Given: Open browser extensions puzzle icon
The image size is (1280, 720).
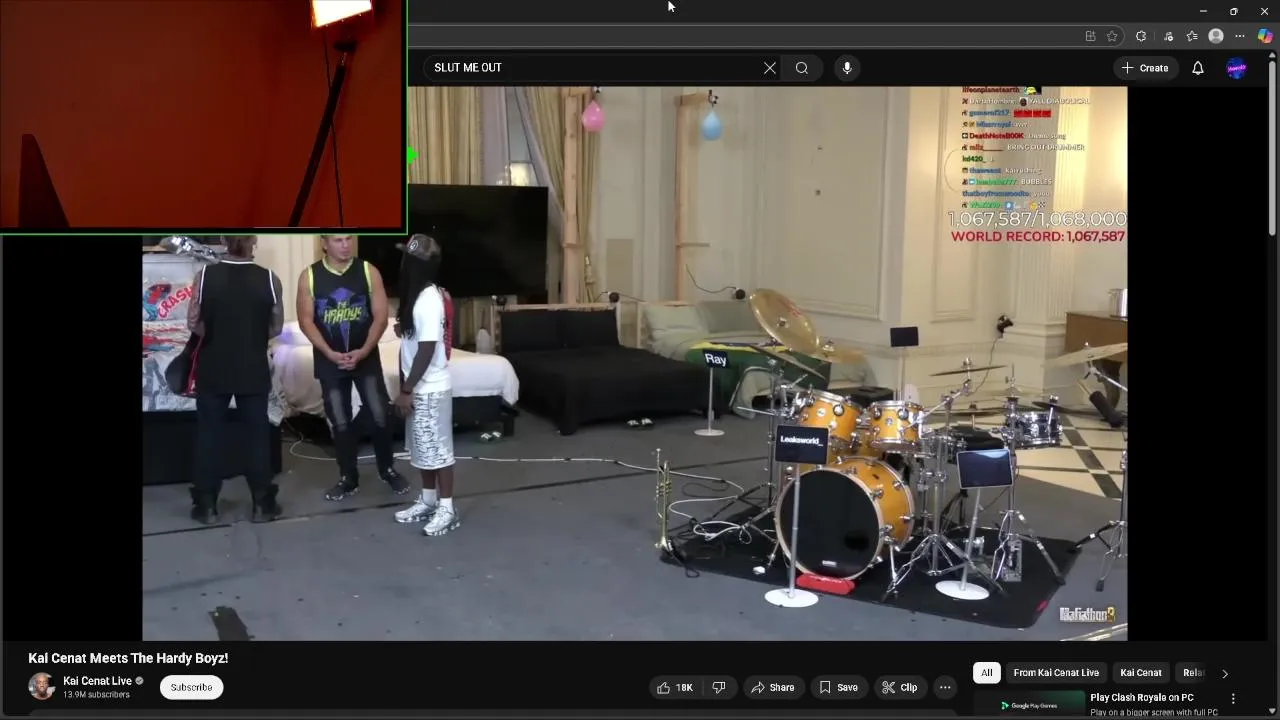Looking at the screenshot, I should tap(1141, 36).
